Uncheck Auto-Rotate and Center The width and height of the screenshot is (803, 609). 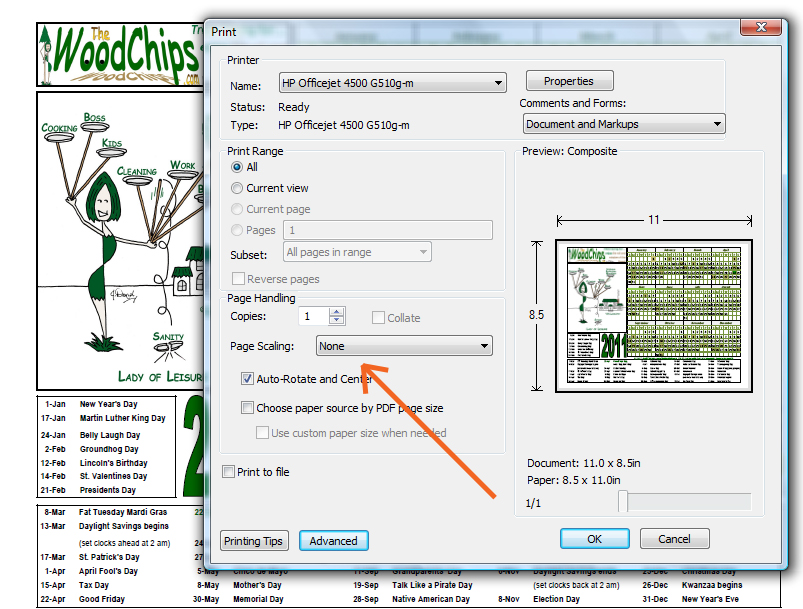(x=247, y=379)
